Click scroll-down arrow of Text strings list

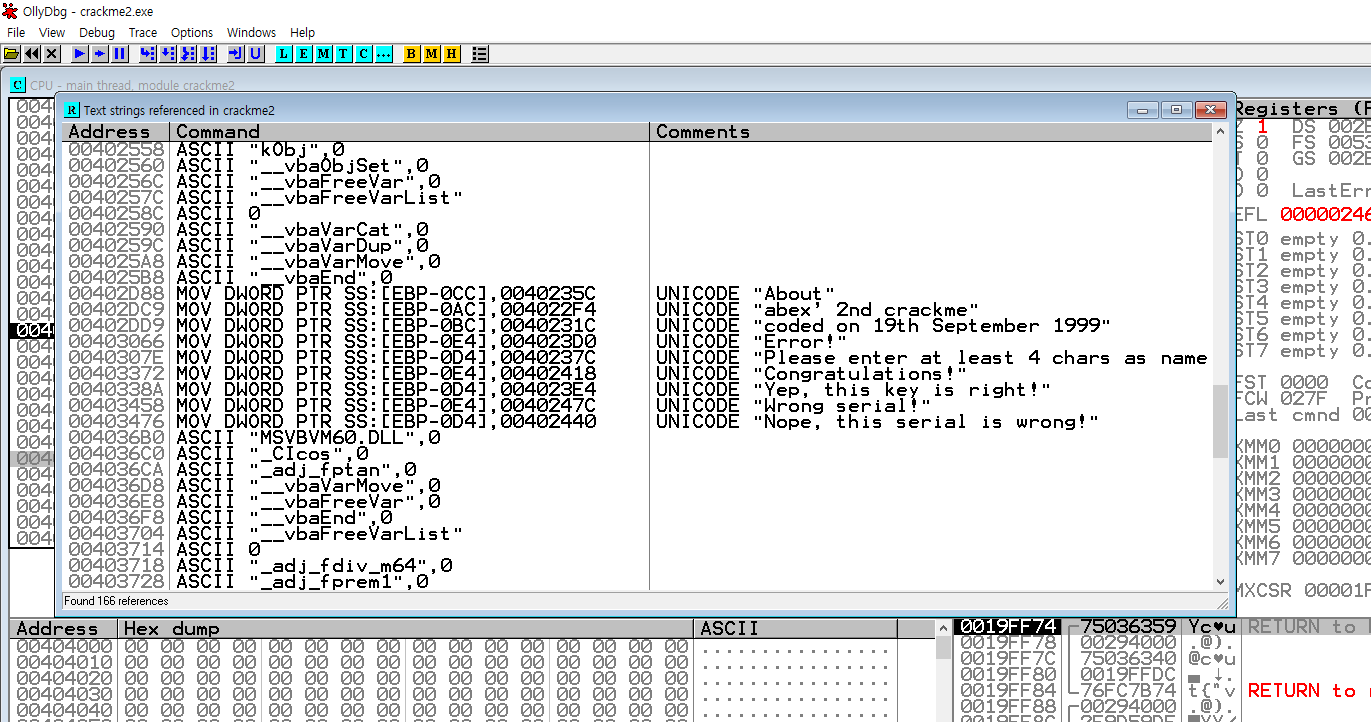pos(1220,582)
